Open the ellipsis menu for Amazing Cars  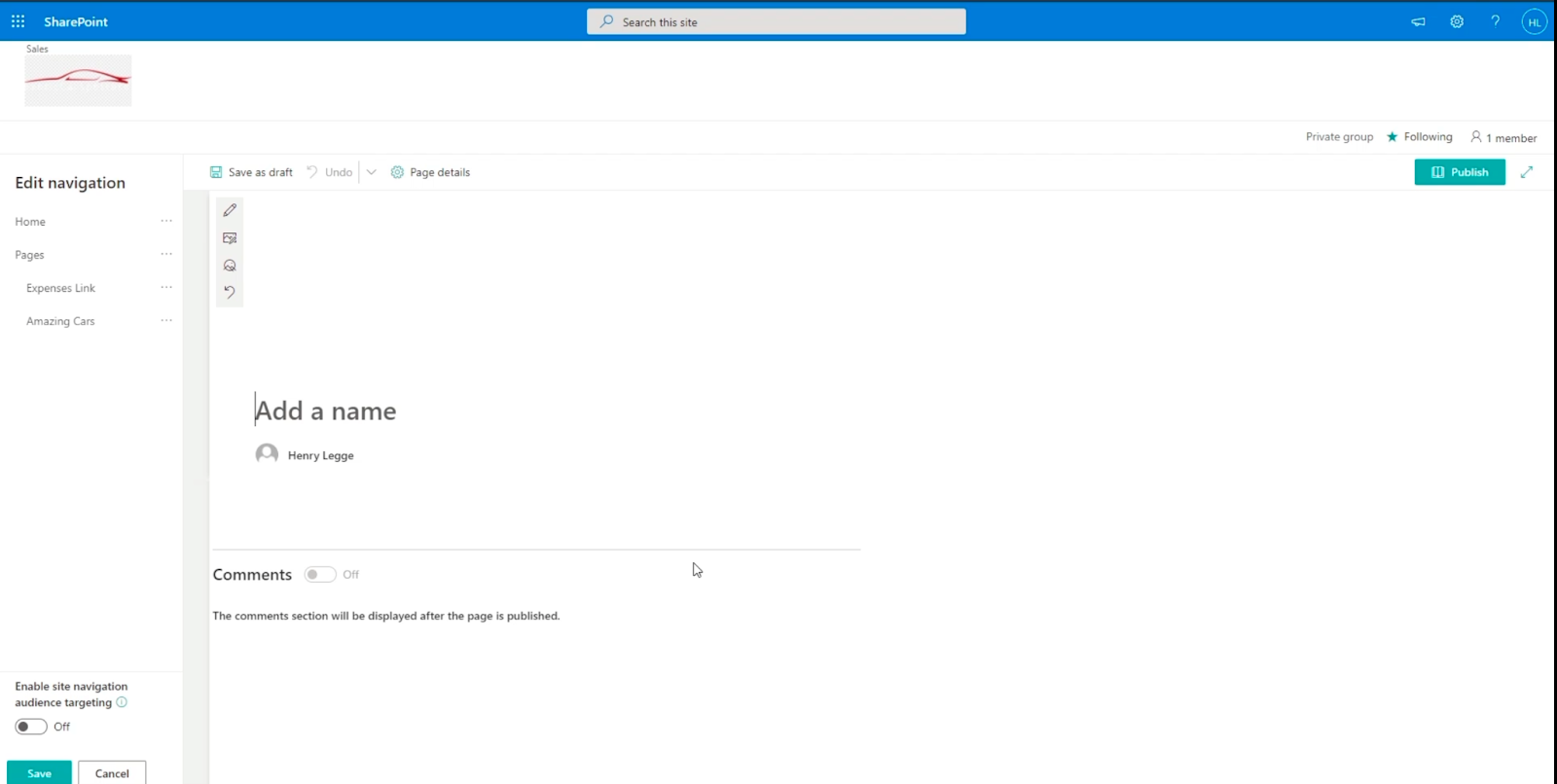coord(166,320)
